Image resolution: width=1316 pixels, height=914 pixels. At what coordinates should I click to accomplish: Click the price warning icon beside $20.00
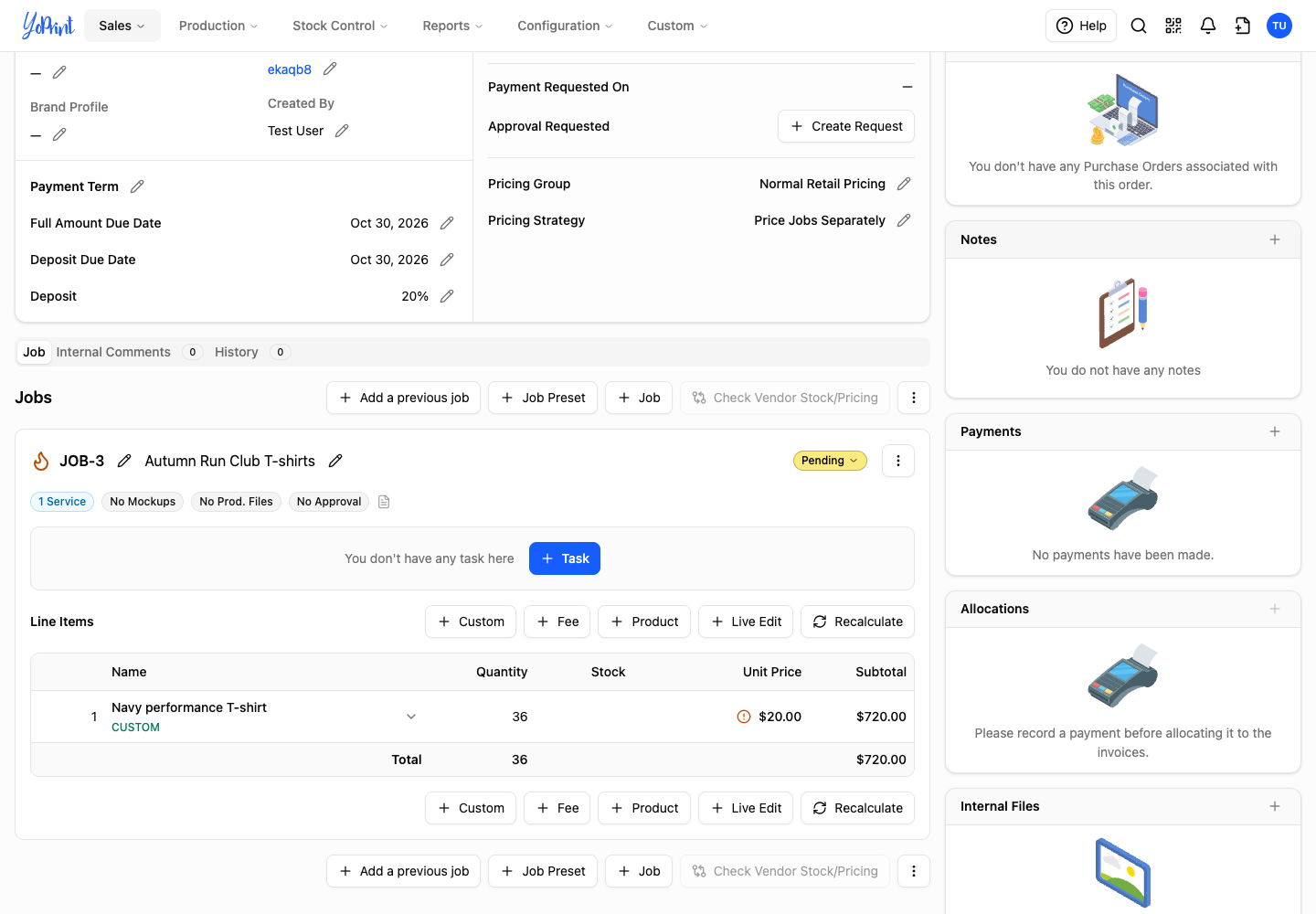click(x=744, y=717)
